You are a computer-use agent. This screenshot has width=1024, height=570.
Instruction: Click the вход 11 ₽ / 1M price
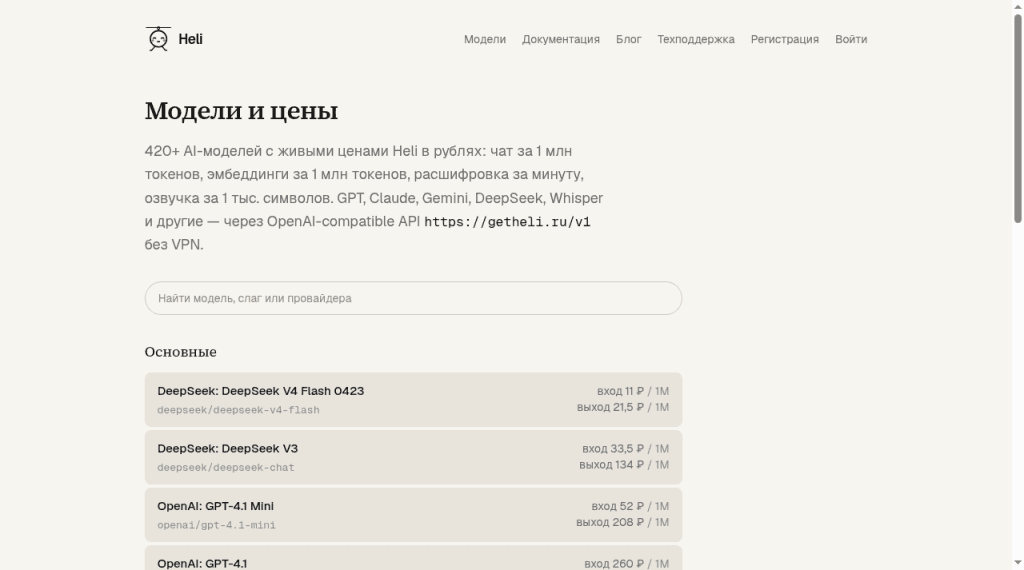[633, 391]
